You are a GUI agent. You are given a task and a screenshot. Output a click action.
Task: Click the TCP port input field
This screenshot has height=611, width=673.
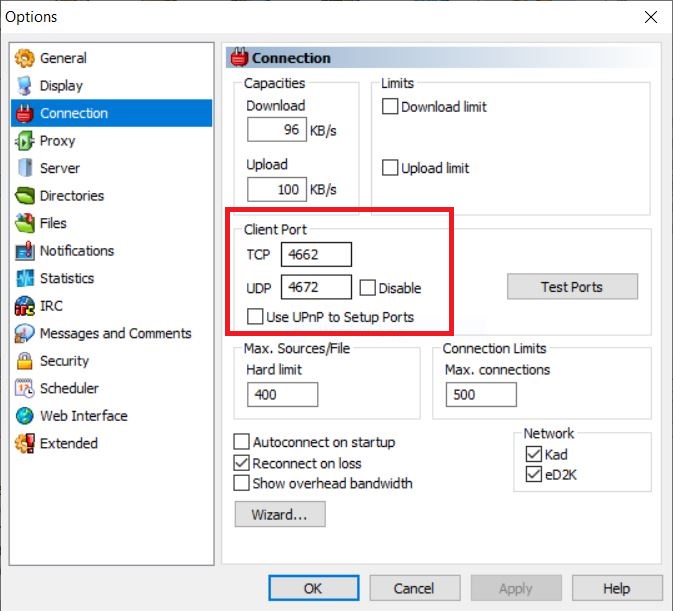316,254
